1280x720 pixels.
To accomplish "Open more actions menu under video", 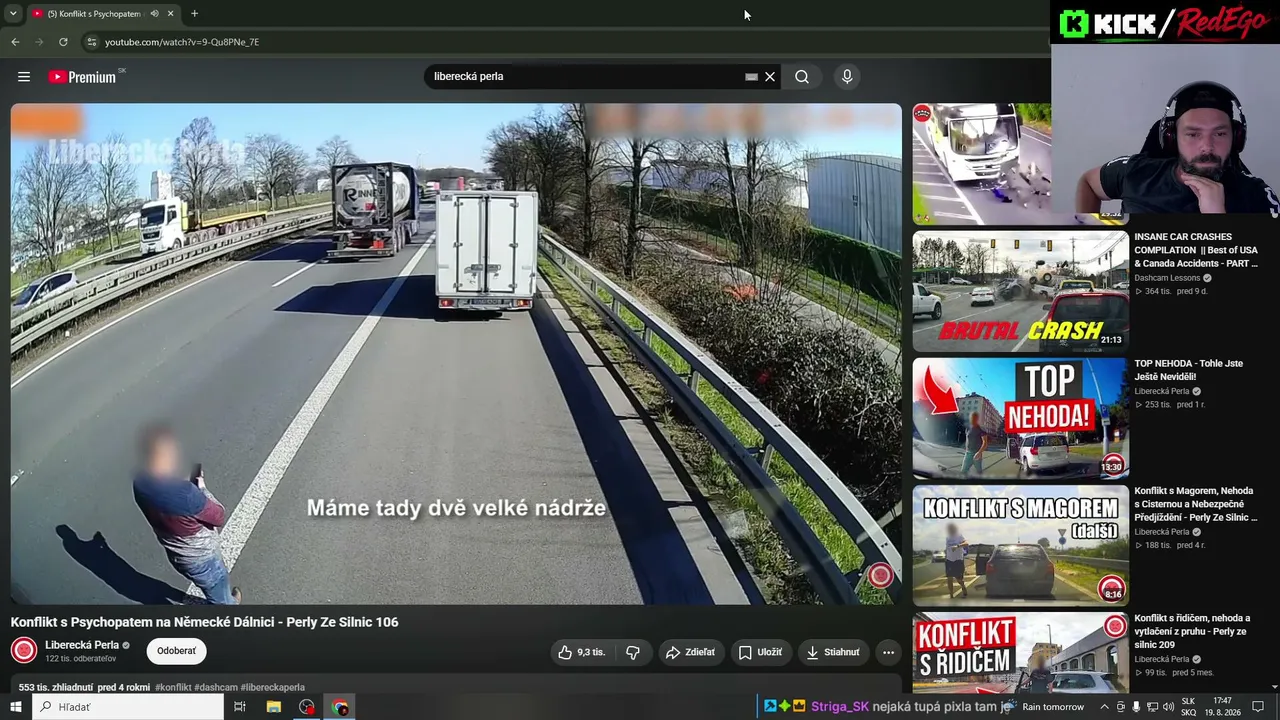I will click(x=888, y=652).
